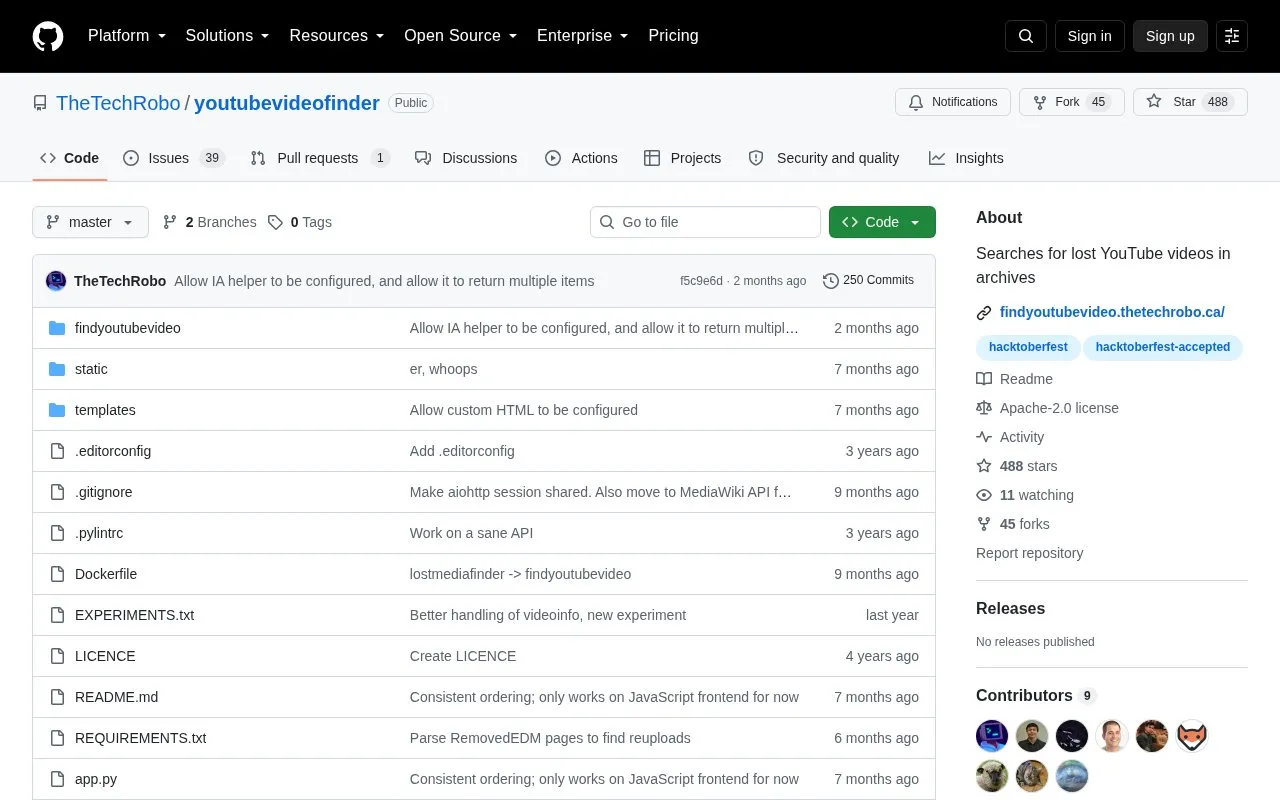Open the README.md file
The height and width of the screenshot is (800, 1280).
pos(116,697)
